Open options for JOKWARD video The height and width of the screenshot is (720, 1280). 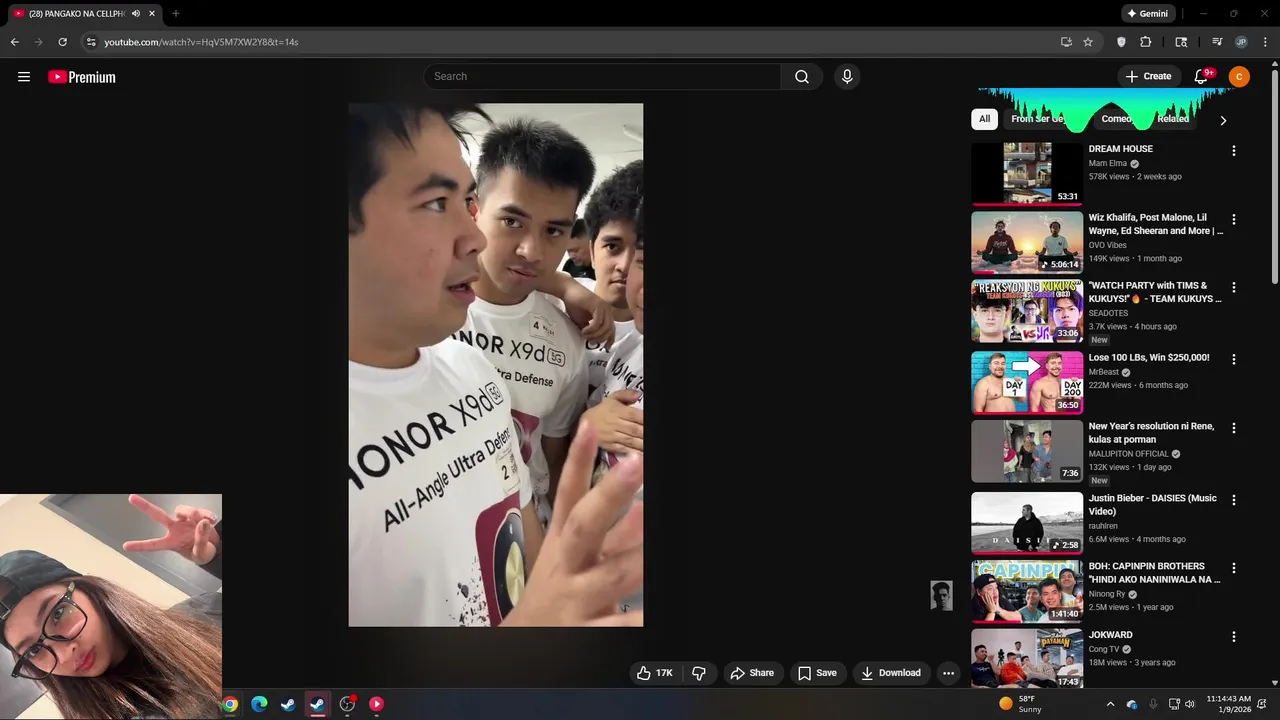coord(1234,637)
